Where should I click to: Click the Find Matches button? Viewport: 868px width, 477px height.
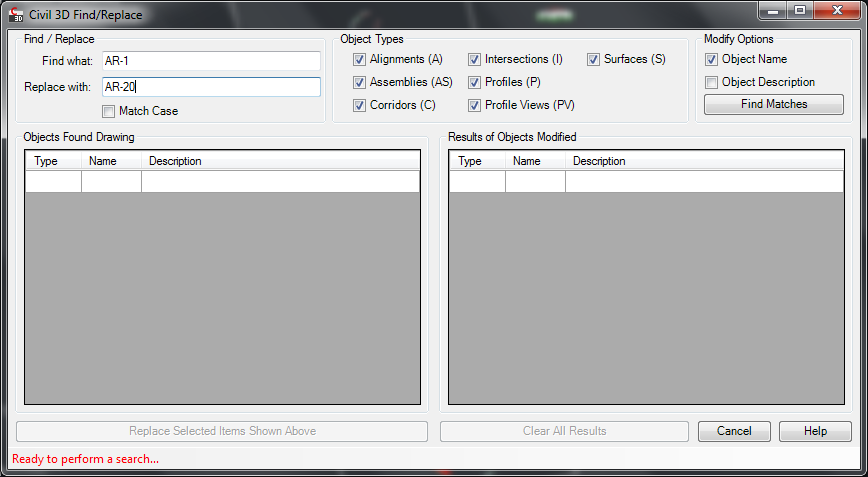tap(774, 104)
